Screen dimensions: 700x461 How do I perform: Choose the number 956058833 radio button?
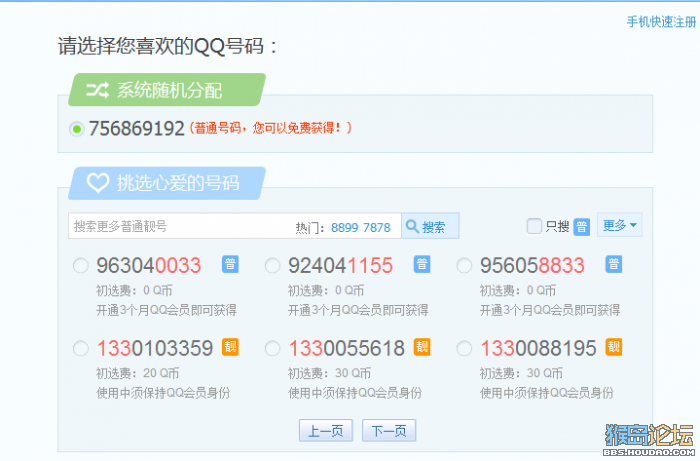pyautogui.click(x=464, y=266)
